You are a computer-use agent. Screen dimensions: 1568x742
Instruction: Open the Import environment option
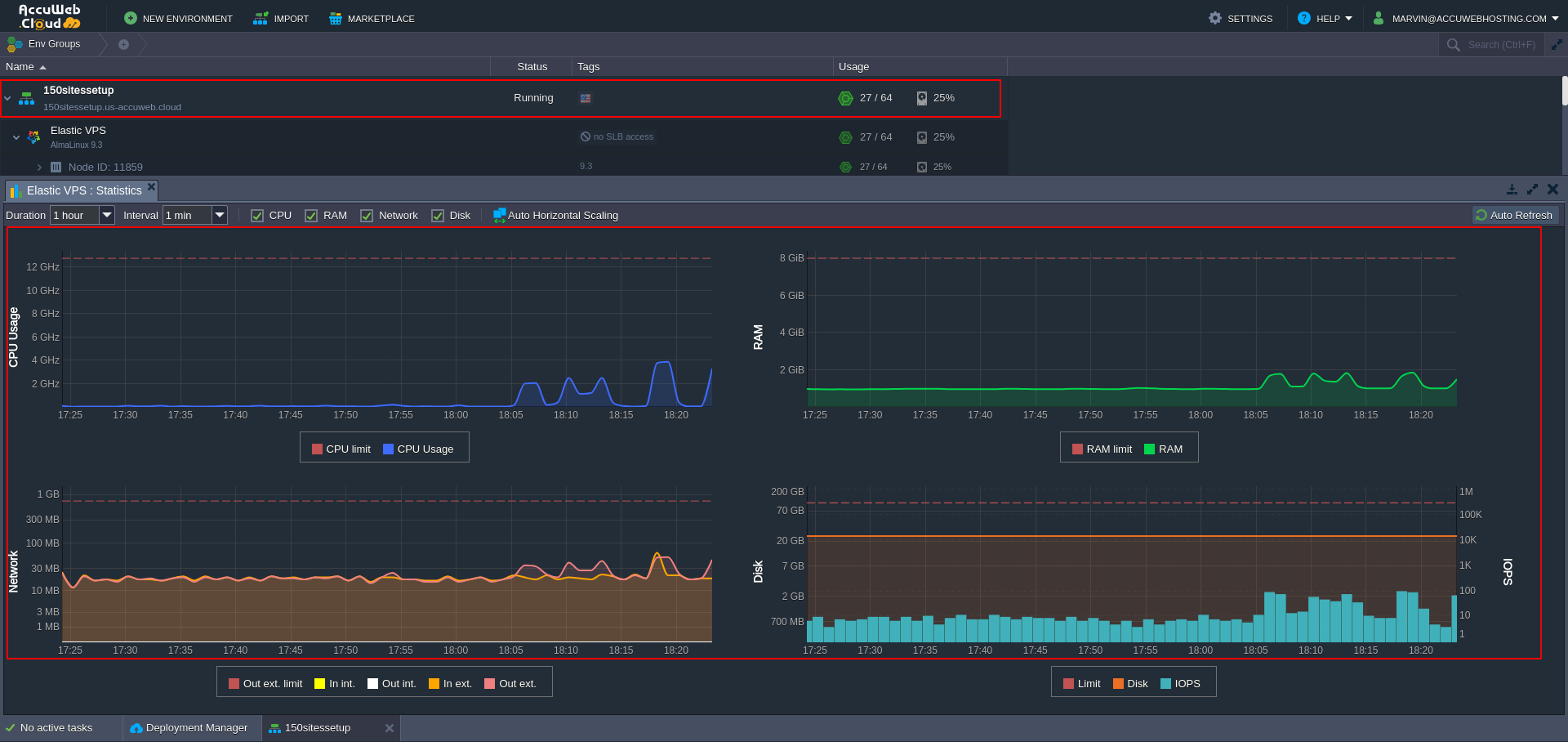point(281,18)
